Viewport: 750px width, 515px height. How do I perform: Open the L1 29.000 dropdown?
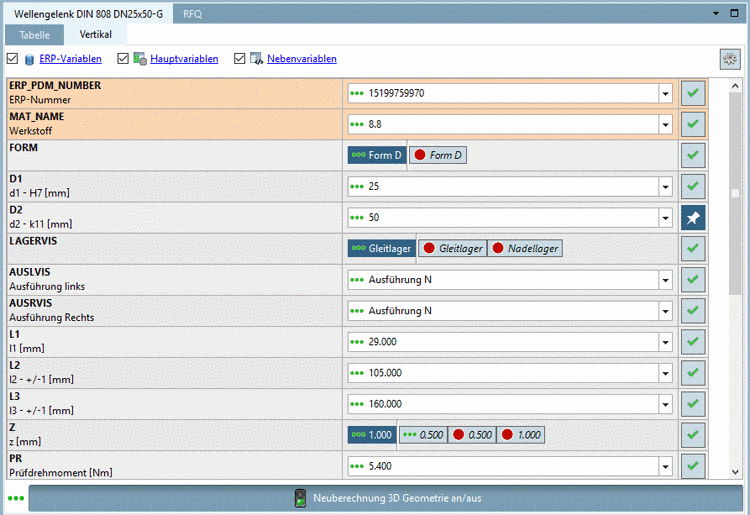click(x=665, y=342)
